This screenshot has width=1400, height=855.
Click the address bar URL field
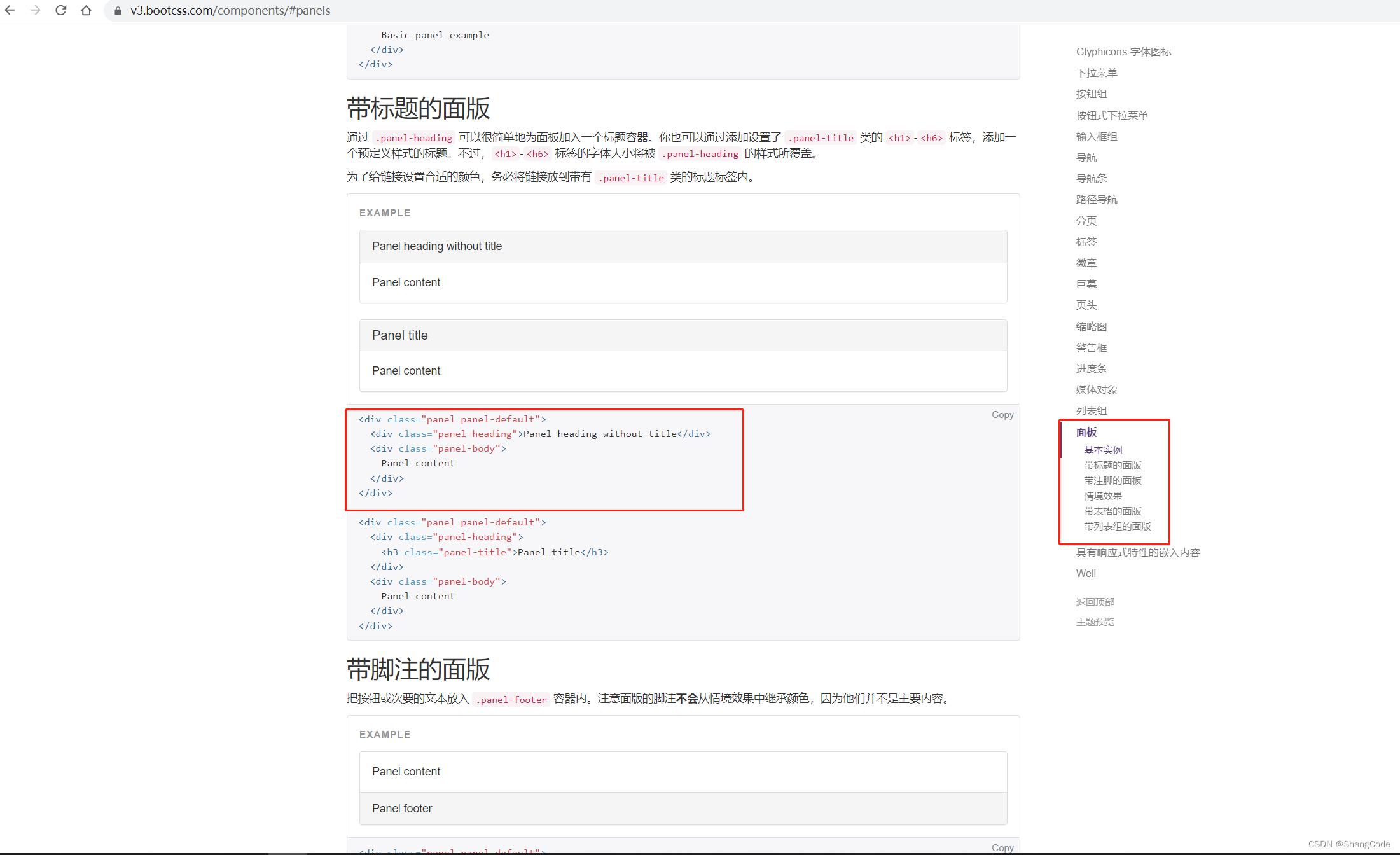(230, 11)
